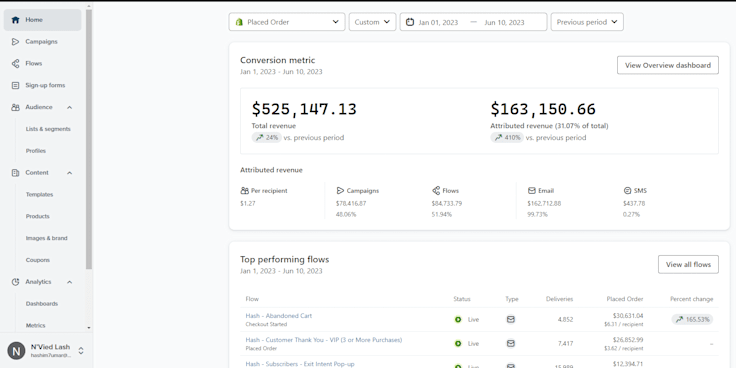Click the Sign-up forms icon

[x=15, y=85]
